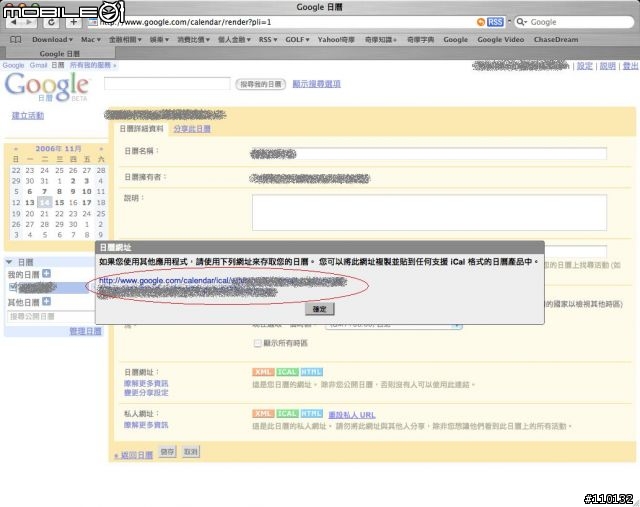Click the 管理日曆 link
The image size is (640, 507).
click(x=85, y=331)
